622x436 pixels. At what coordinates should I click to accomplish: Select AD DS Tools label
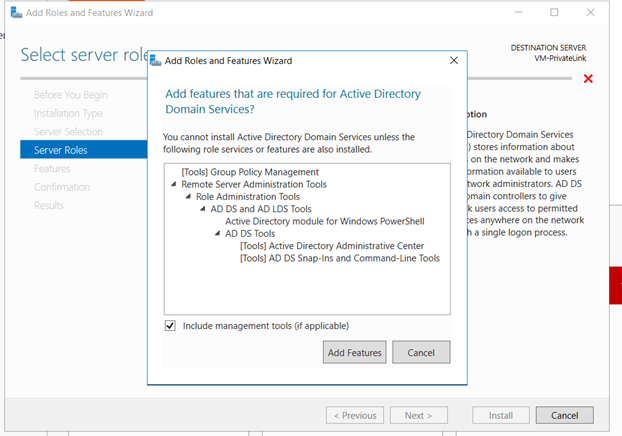pyautogui.click(x=250, y=233)
